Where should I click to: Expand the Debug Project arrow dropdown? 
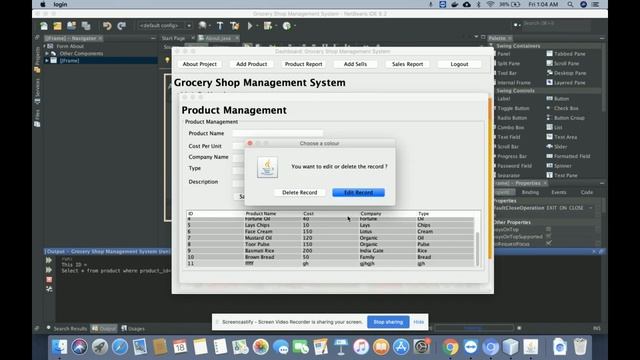click(x=276, y=26)
